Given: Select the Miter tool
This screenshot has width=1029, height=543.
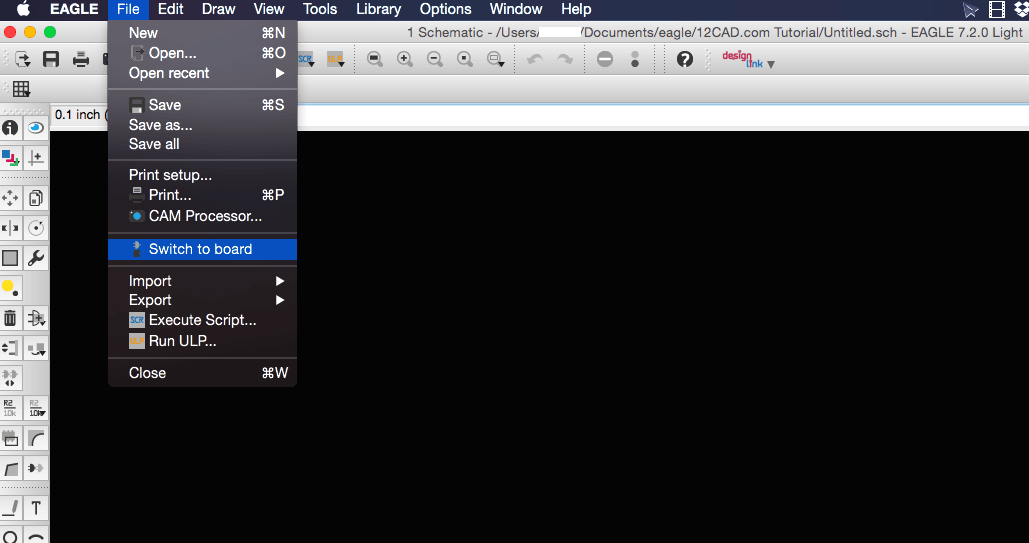Looking at the screenshot, I should click(x=36, y=438).
